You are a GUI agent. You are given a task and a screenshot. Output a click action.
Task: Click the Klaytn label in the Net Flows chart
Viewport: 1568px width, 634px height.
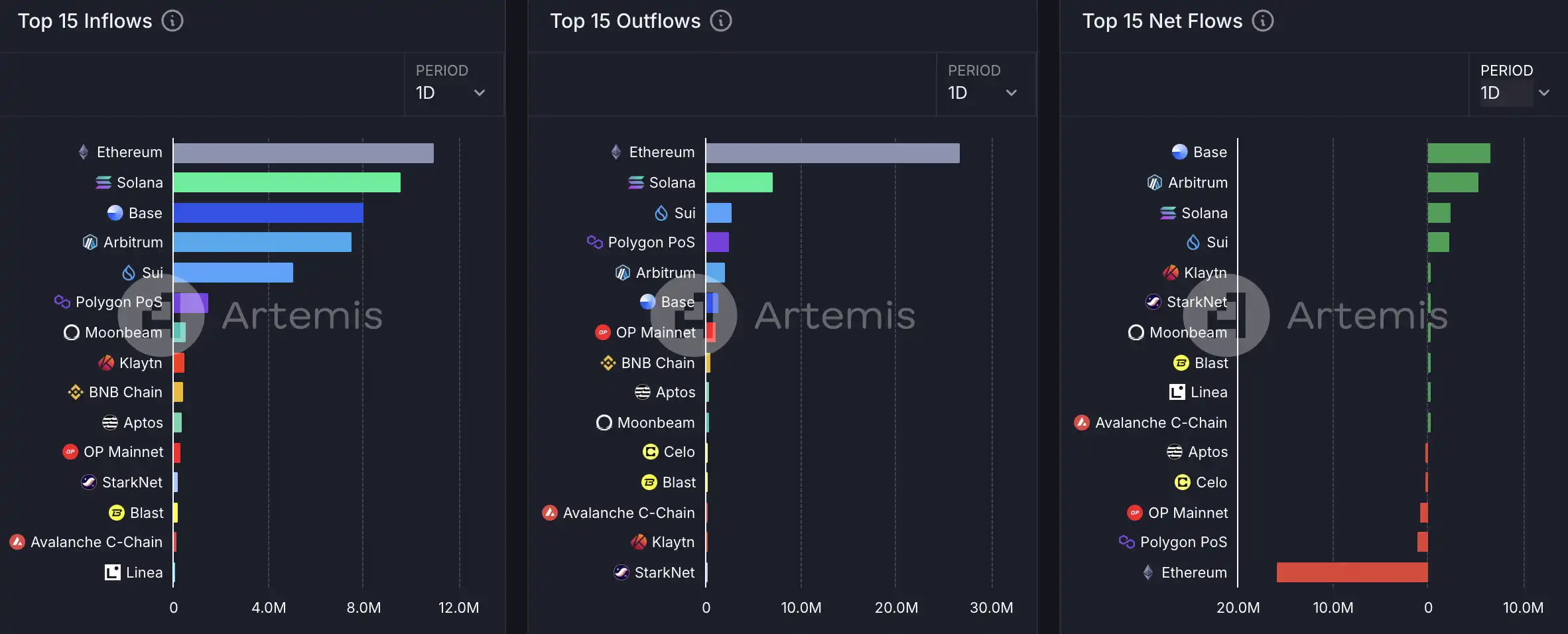tap(1206, 273)
